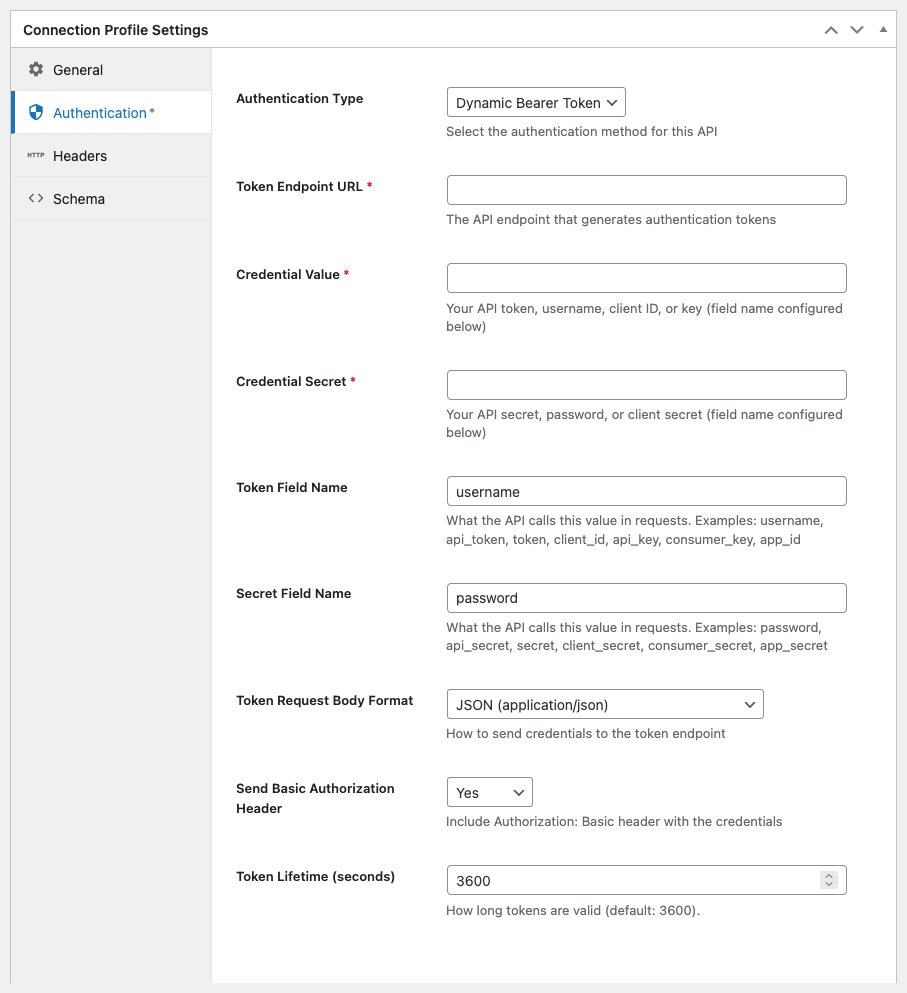Image resolution: width=907 pixels, height=993 pixels.
Task: Move panel up with the up chevron
Action: point(831,30)
